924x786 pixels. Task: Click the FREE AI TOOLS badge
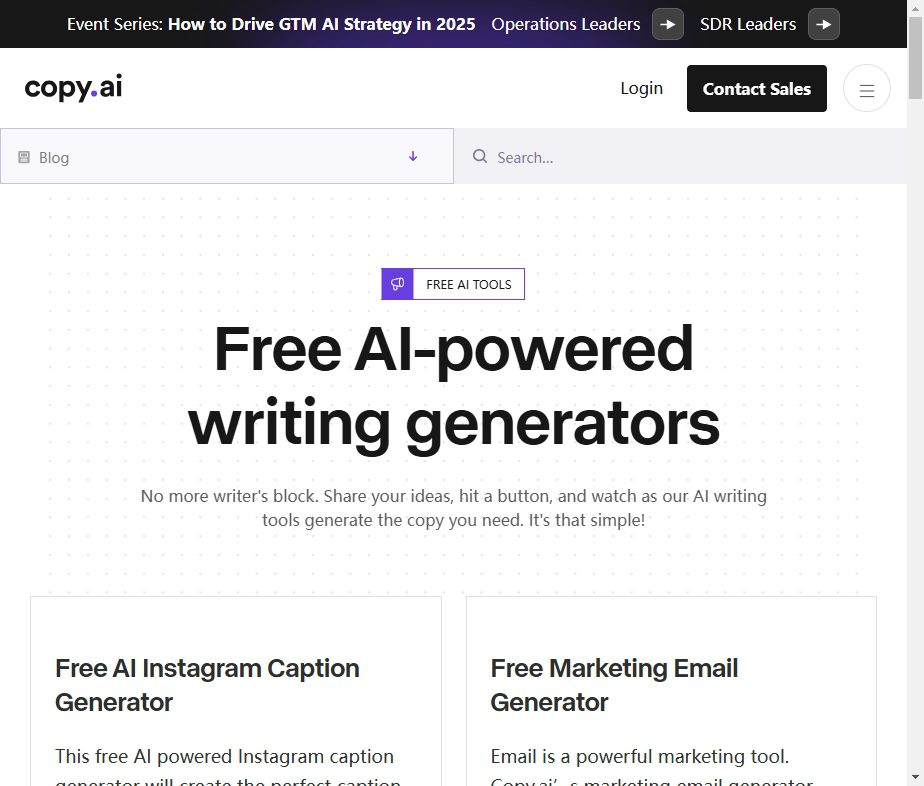pos(452,283)
